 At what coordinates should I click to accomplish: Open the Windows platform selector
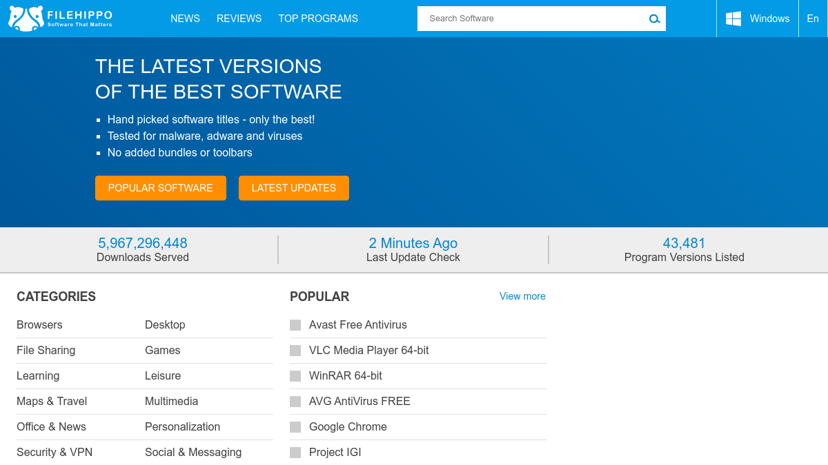(757, 18)
